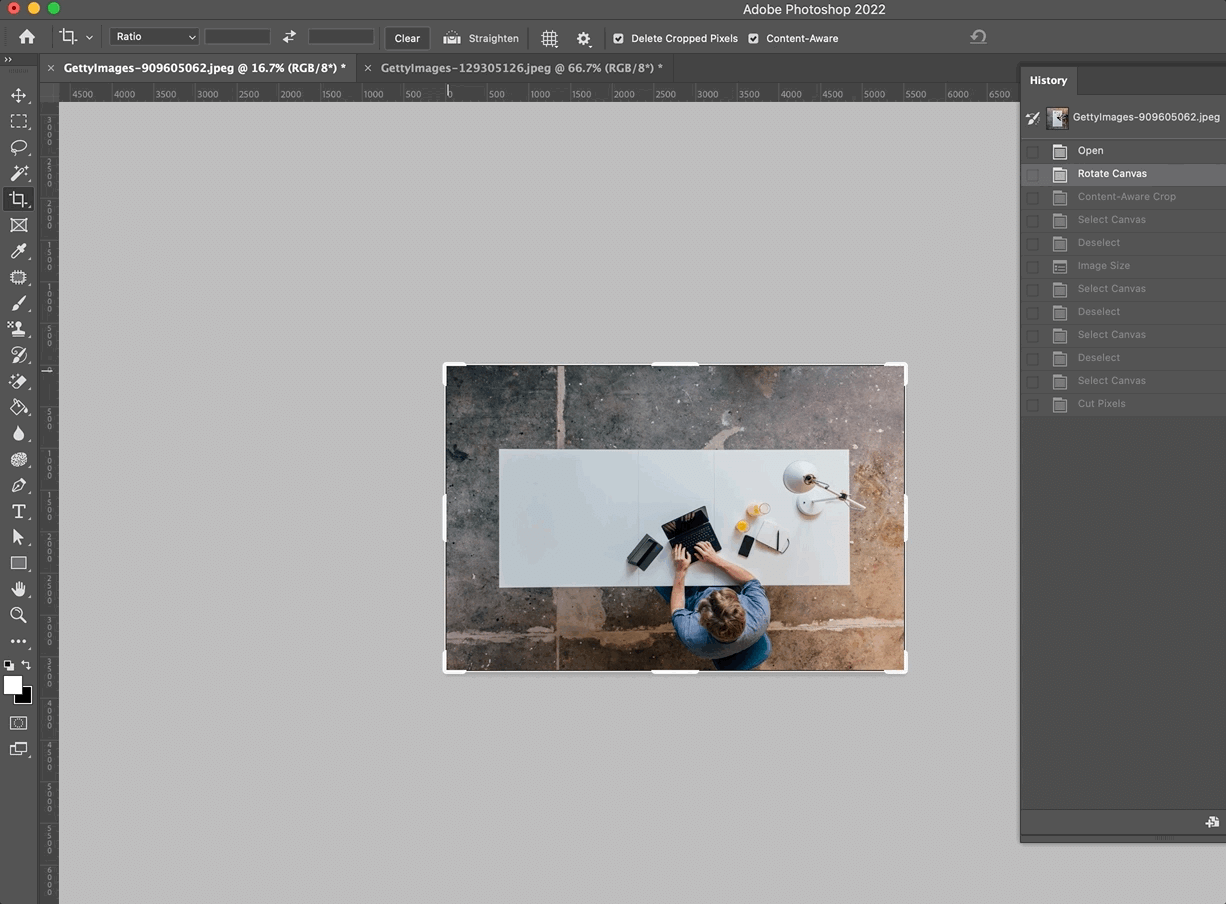The height and width of the screenshot is (904, 1226).
Task: Click the white foreground color swatch
Action: [13, 685]
